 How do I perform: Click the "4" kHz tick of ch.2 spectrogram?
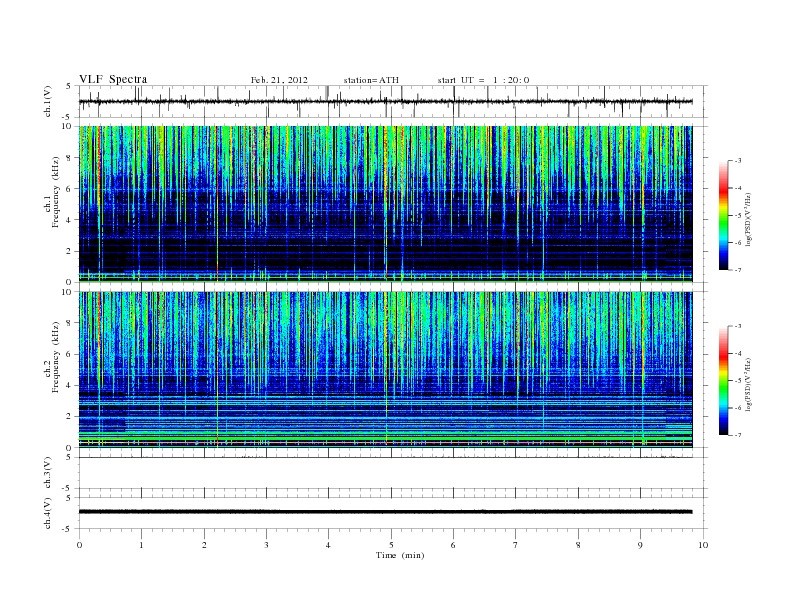[70, 386]
